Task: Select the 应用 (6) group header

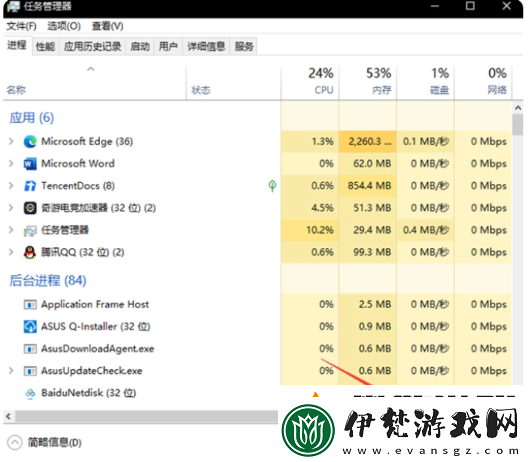Action: [x=32, y=118]
